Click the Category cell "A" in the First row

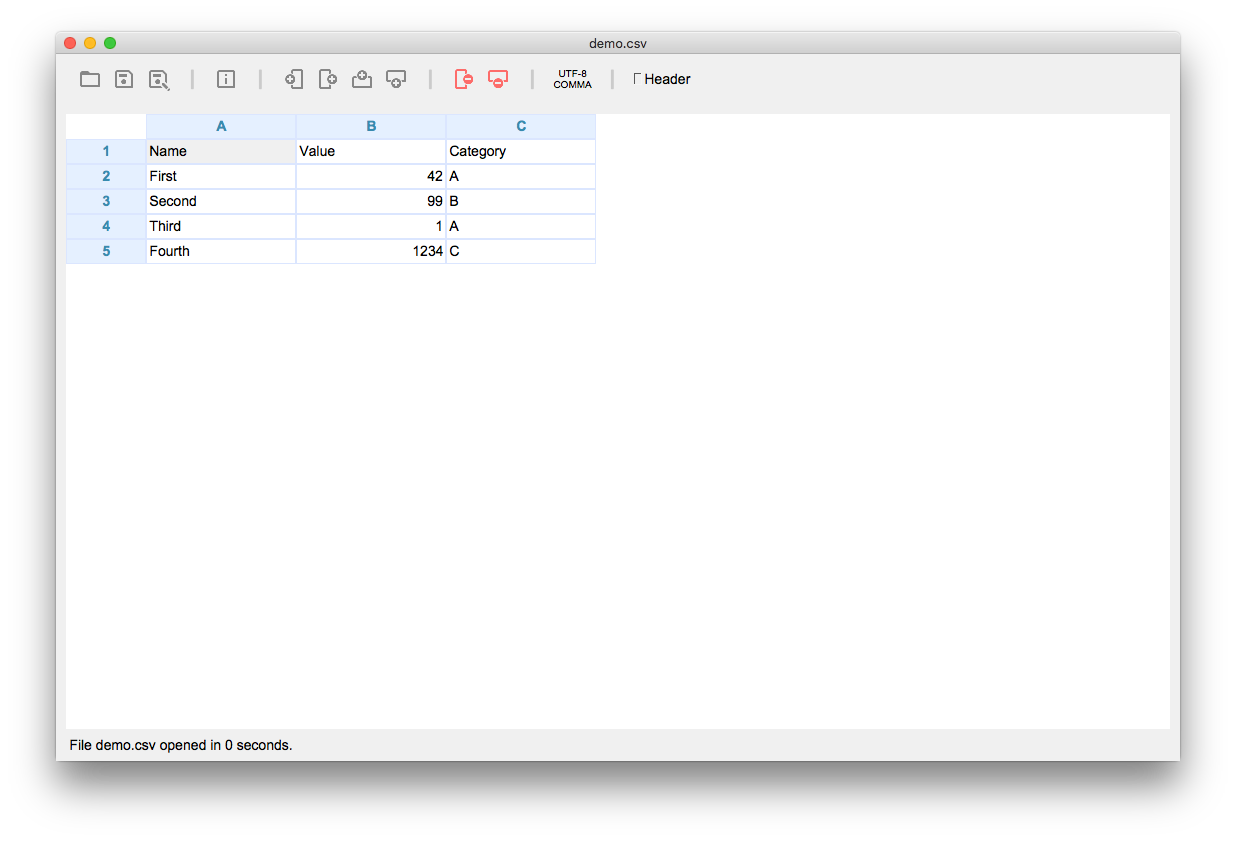521,176
